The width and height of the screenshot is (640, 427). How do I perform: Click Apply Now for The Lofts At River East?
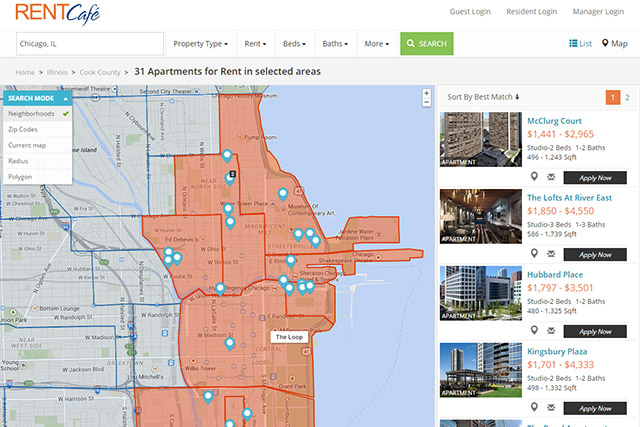pos(595,254)
